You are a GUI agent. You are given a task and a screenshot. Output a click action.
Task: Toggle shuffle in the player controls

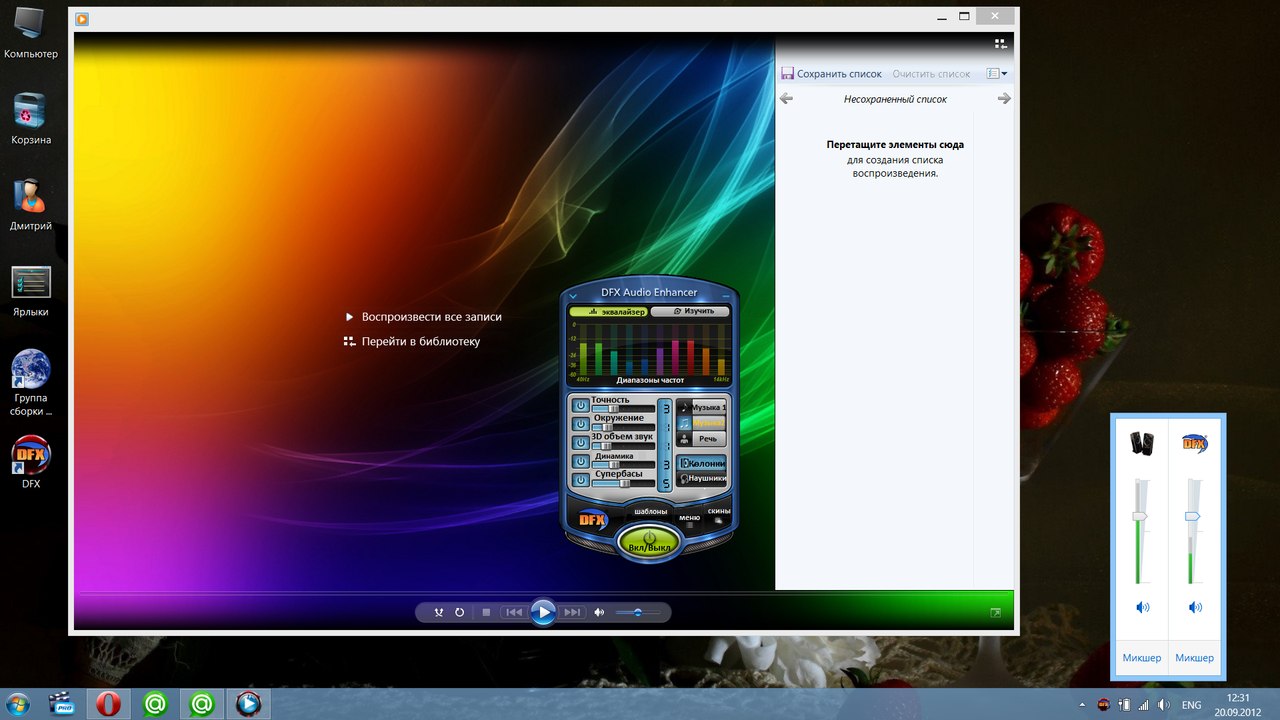coord(439,612)
